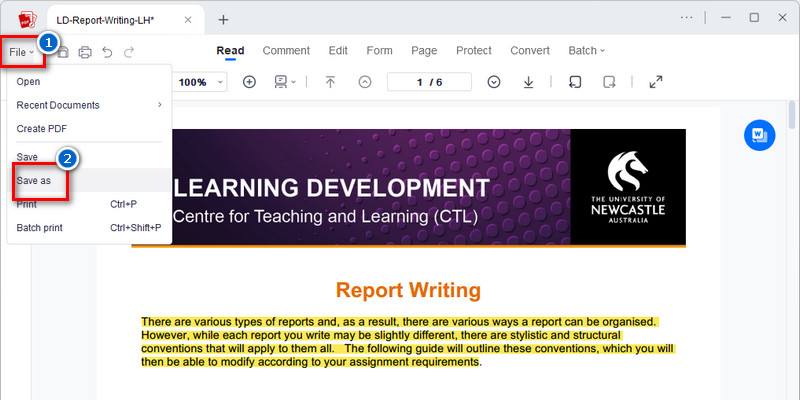Image resolution: width=800 pixels, height=400 pixels.
Task: Switch to the Protect tab
Action: [x=473, y=51]
